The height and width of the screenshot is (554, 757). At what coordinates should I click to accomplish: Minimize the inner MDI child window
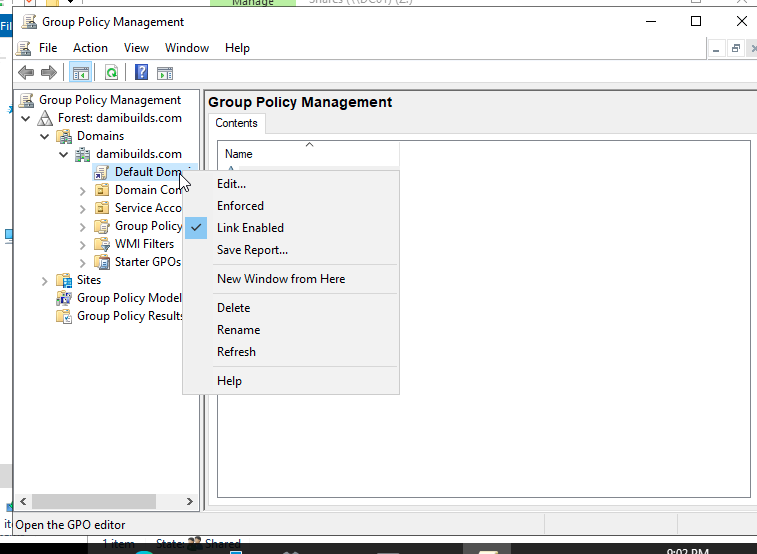pos(716,49)
